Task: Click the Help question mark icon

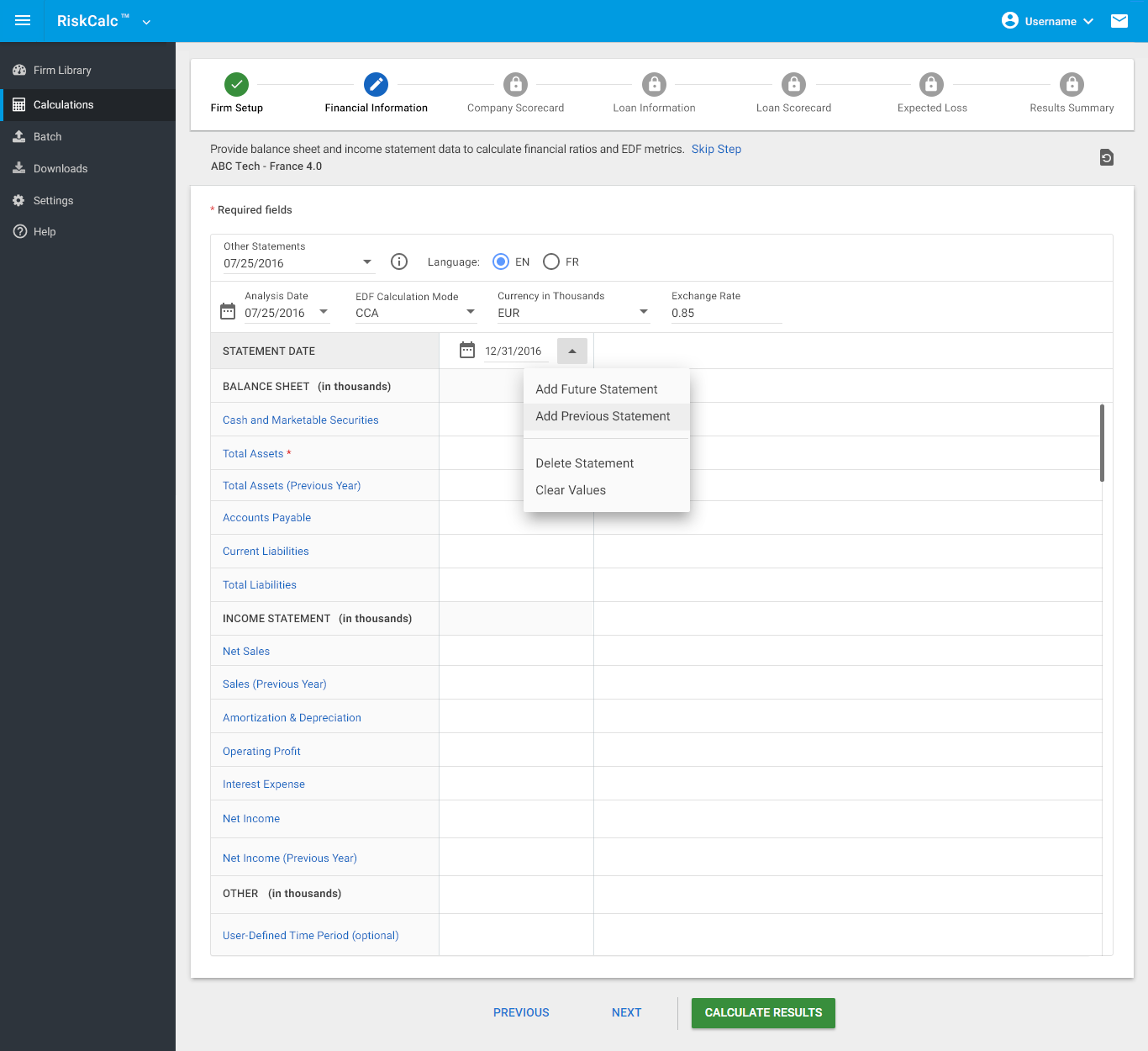Action: tap(19, 231)
